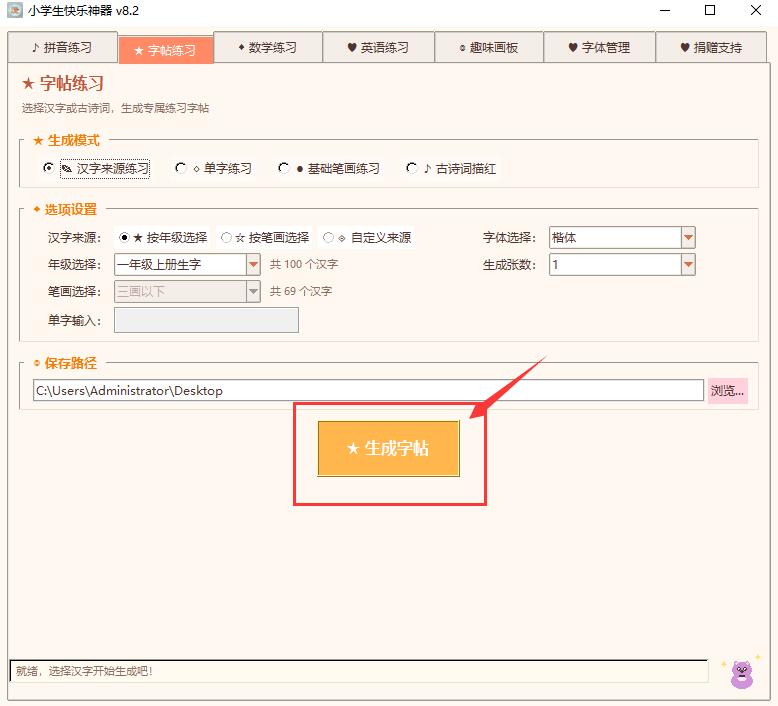The width and height of the screenshot is (778, 706).
Task: Click the purple mascot icon
Action: pyautogui.click(x=742, y=674)
